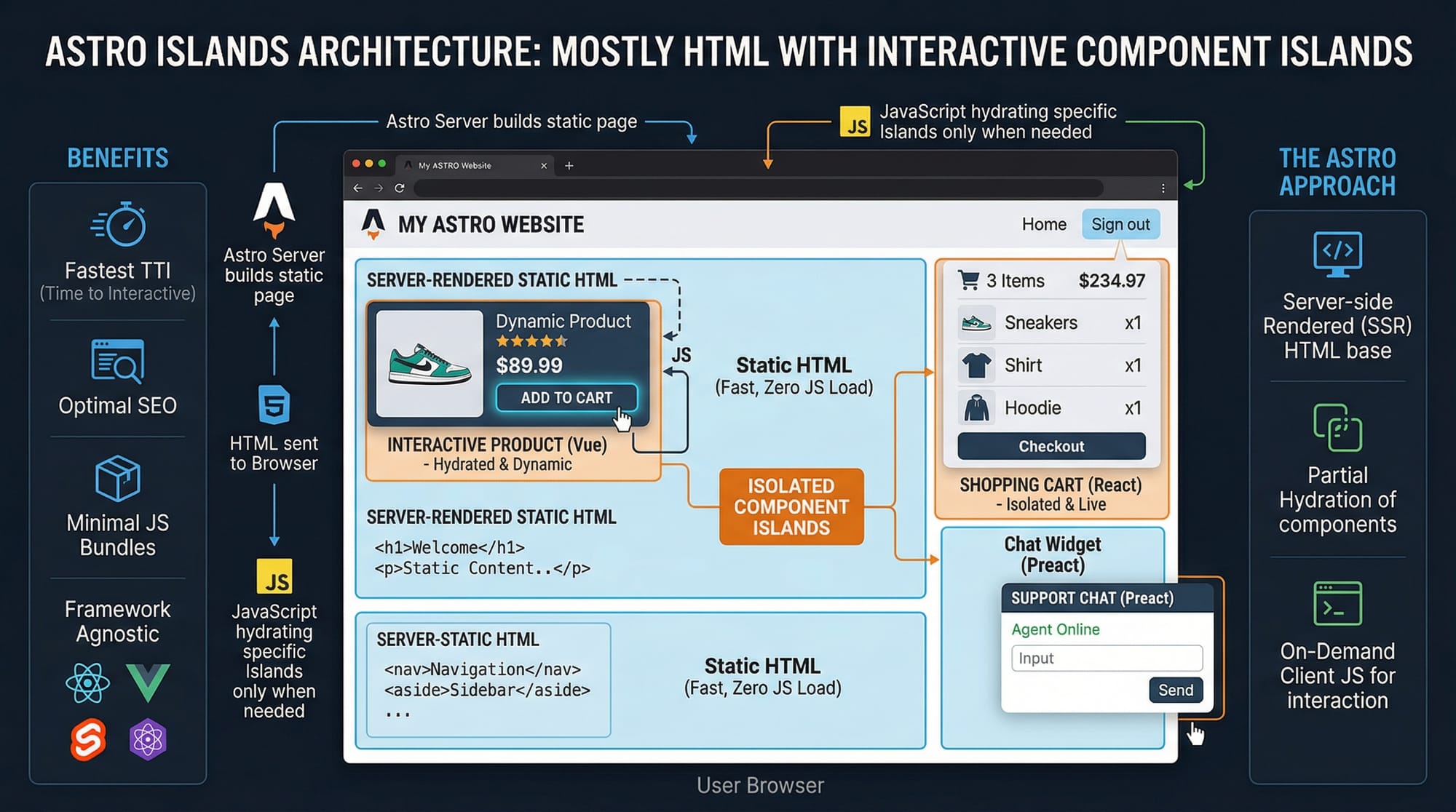Click the Astro logo in the navbar
The image size is (1456, 812).
point(374,224)
